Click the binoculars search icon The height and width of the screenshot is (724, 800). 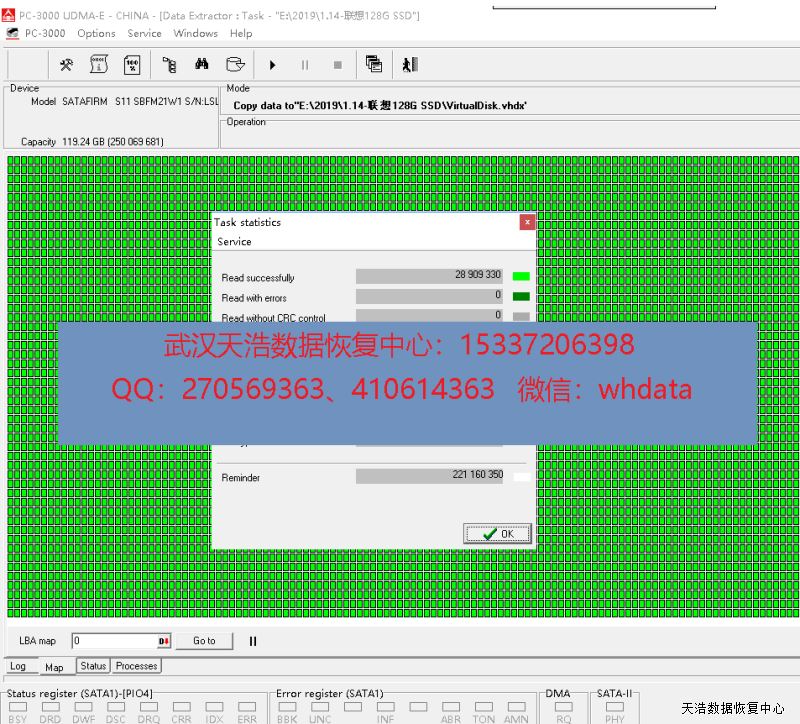point(201,65)
